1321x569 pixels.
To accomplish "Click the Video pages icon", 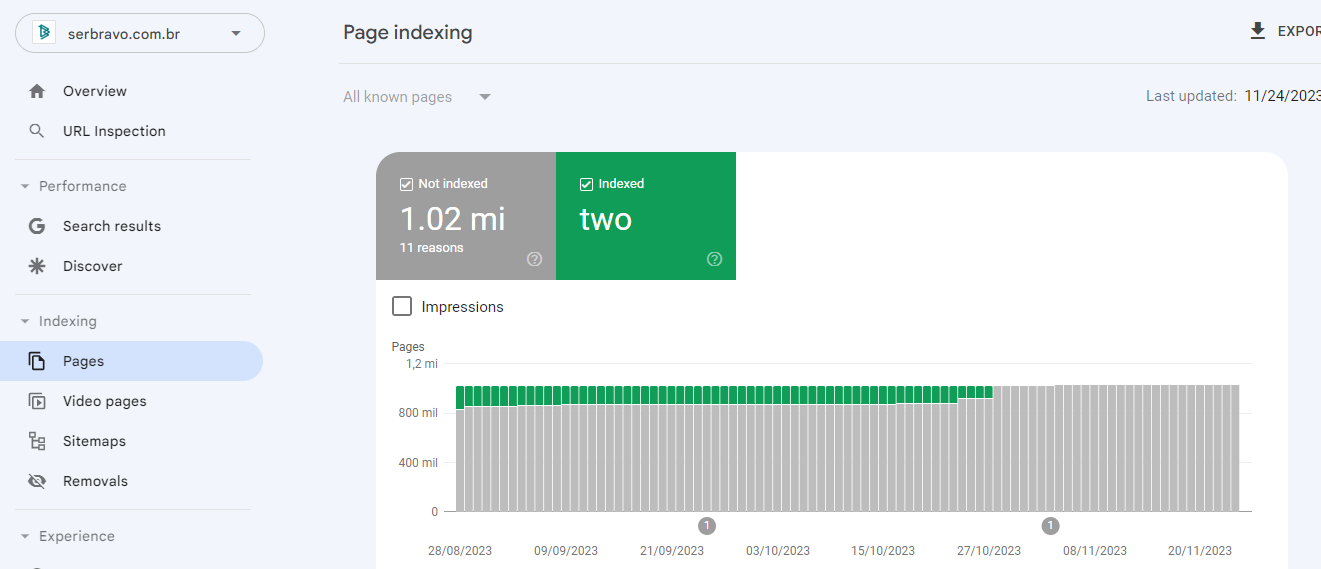I will pyautogui.click(x=37, y=401).
